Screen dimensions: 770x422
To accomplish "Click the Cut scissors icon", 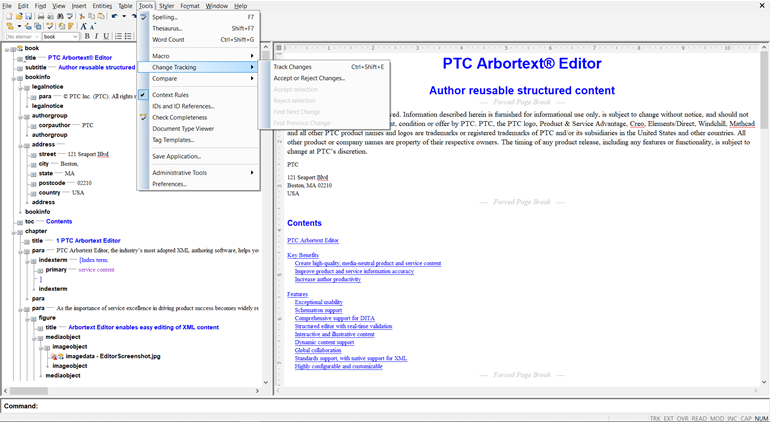I will 82,16.
